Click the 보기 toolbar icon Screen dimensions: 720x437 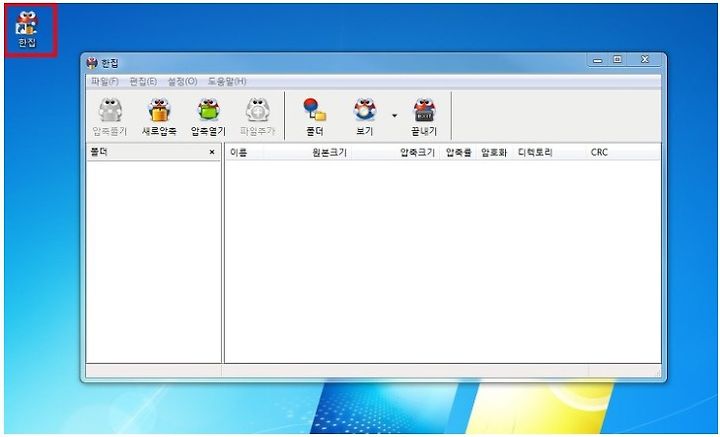365,117
